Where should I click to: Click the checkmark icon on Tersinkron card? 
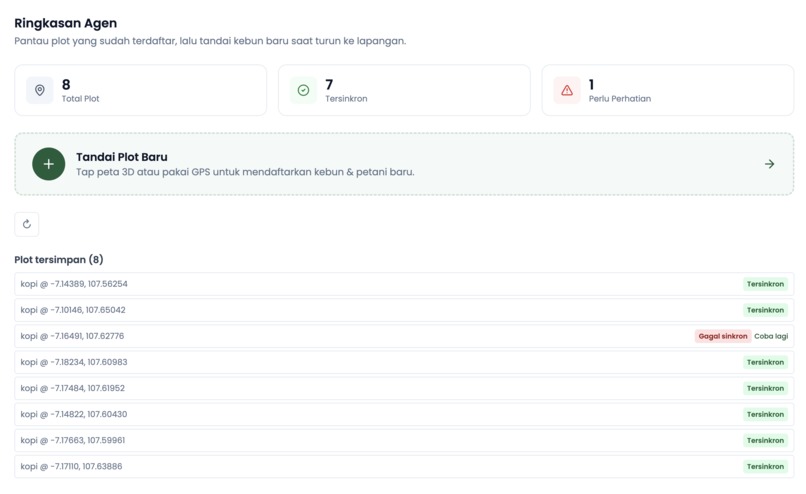coord(303,90)
